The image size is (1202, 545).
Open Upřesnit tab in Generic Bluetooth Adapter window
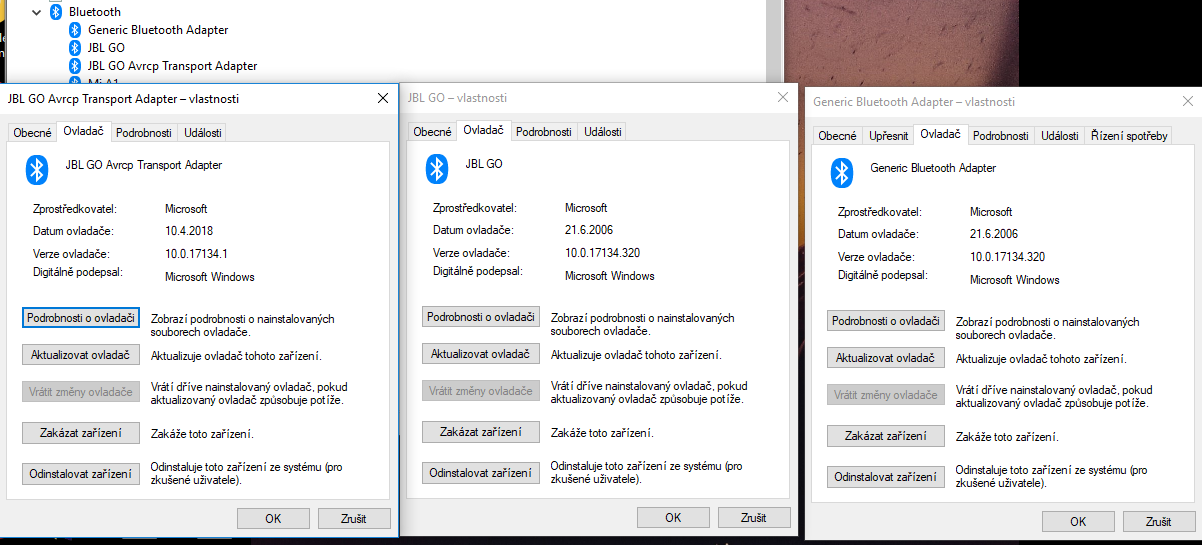[889, 136]
